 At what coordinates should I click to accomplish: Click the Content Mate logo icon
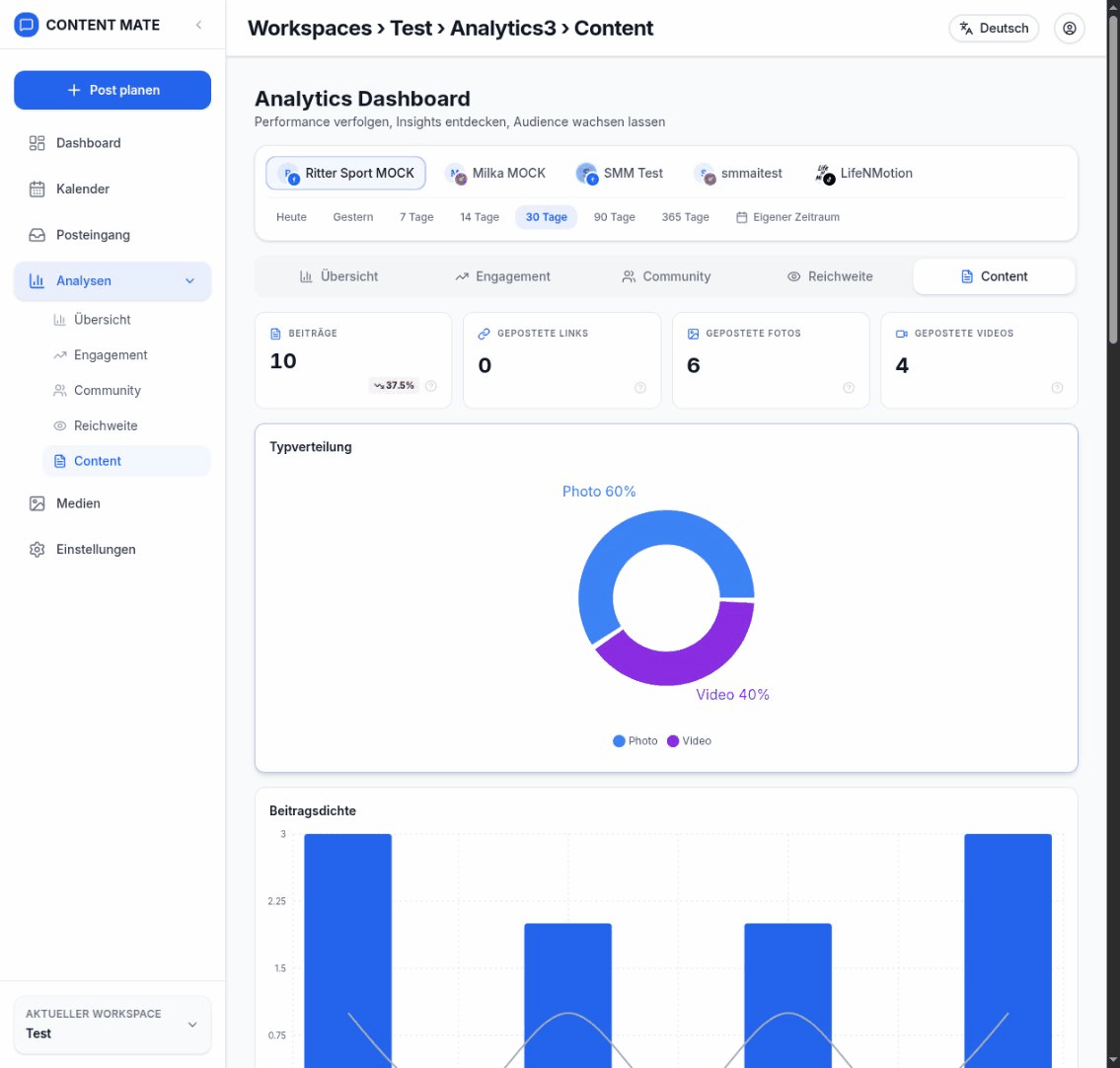[28, 25]
